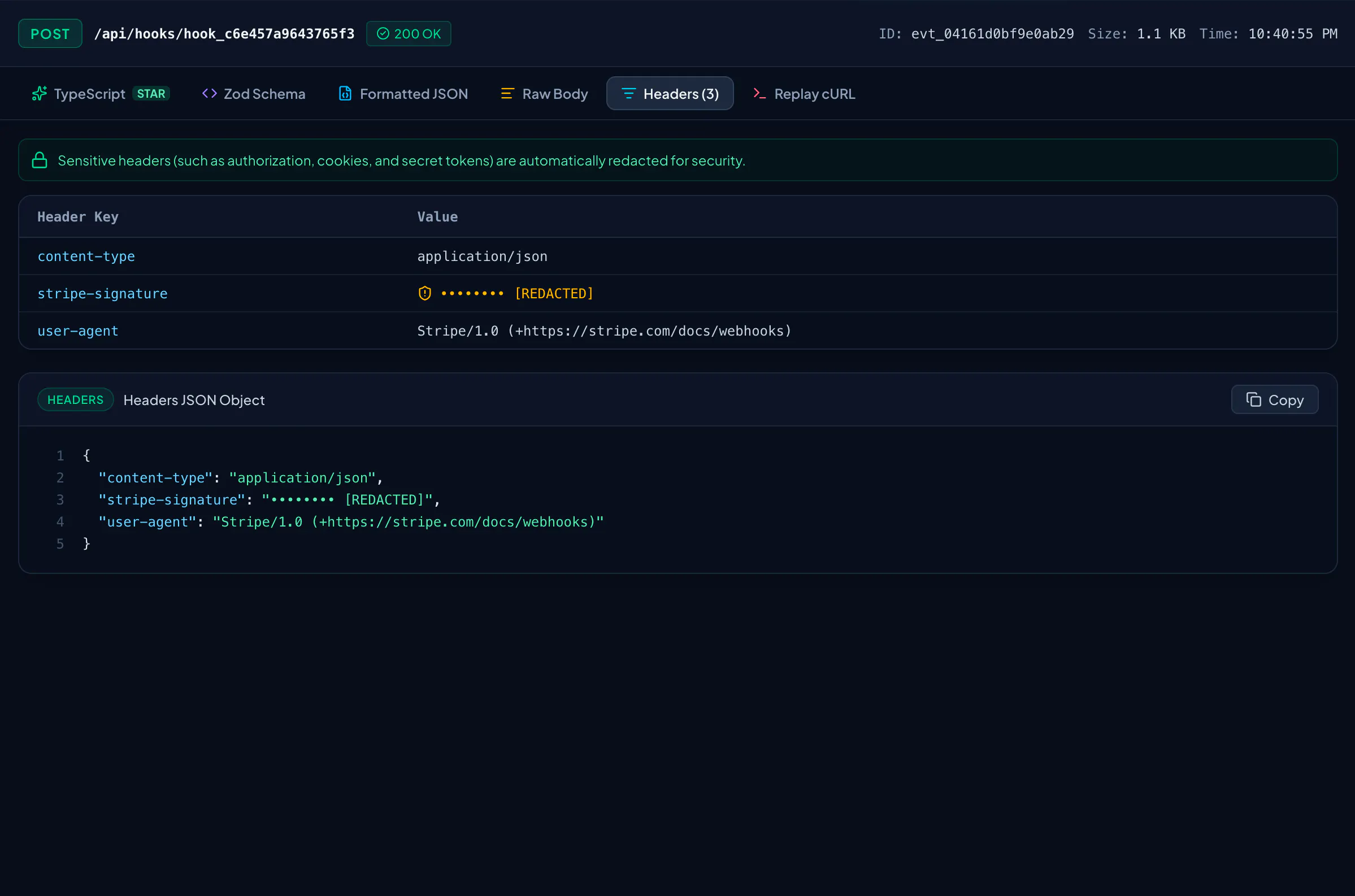Click the Value column heading
Viewport: 1355px width, 896px height.
437,217
